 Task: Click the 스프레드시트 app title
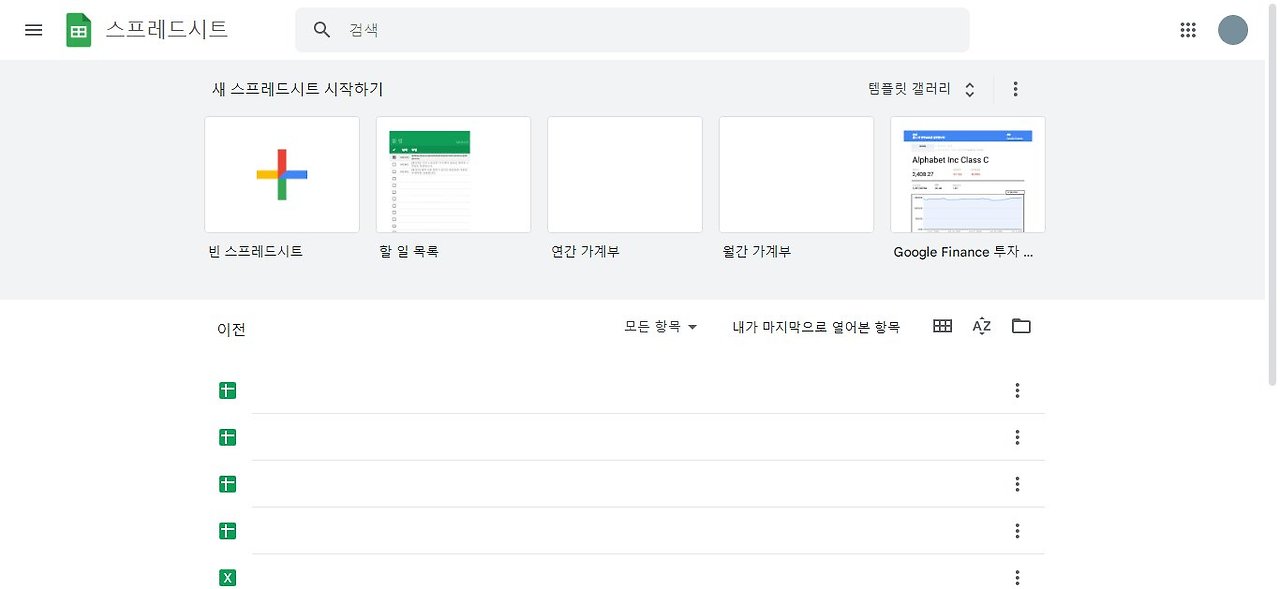(x=167, y=29)
